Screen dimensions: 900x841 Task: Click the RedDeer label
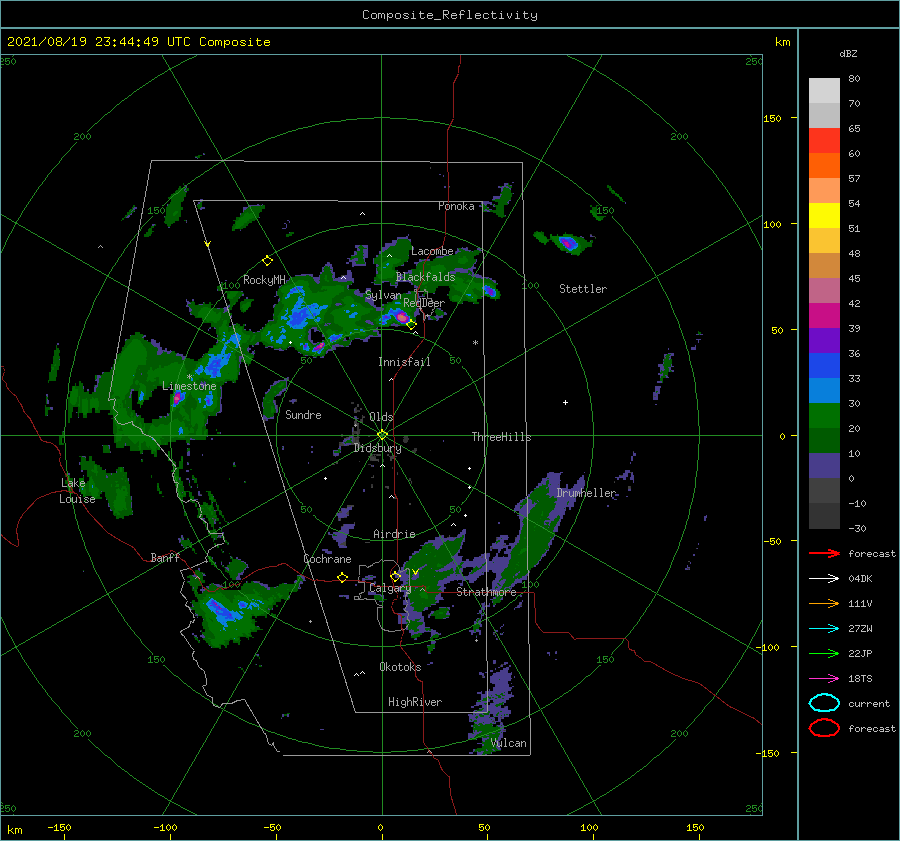[x=424, y=303]
